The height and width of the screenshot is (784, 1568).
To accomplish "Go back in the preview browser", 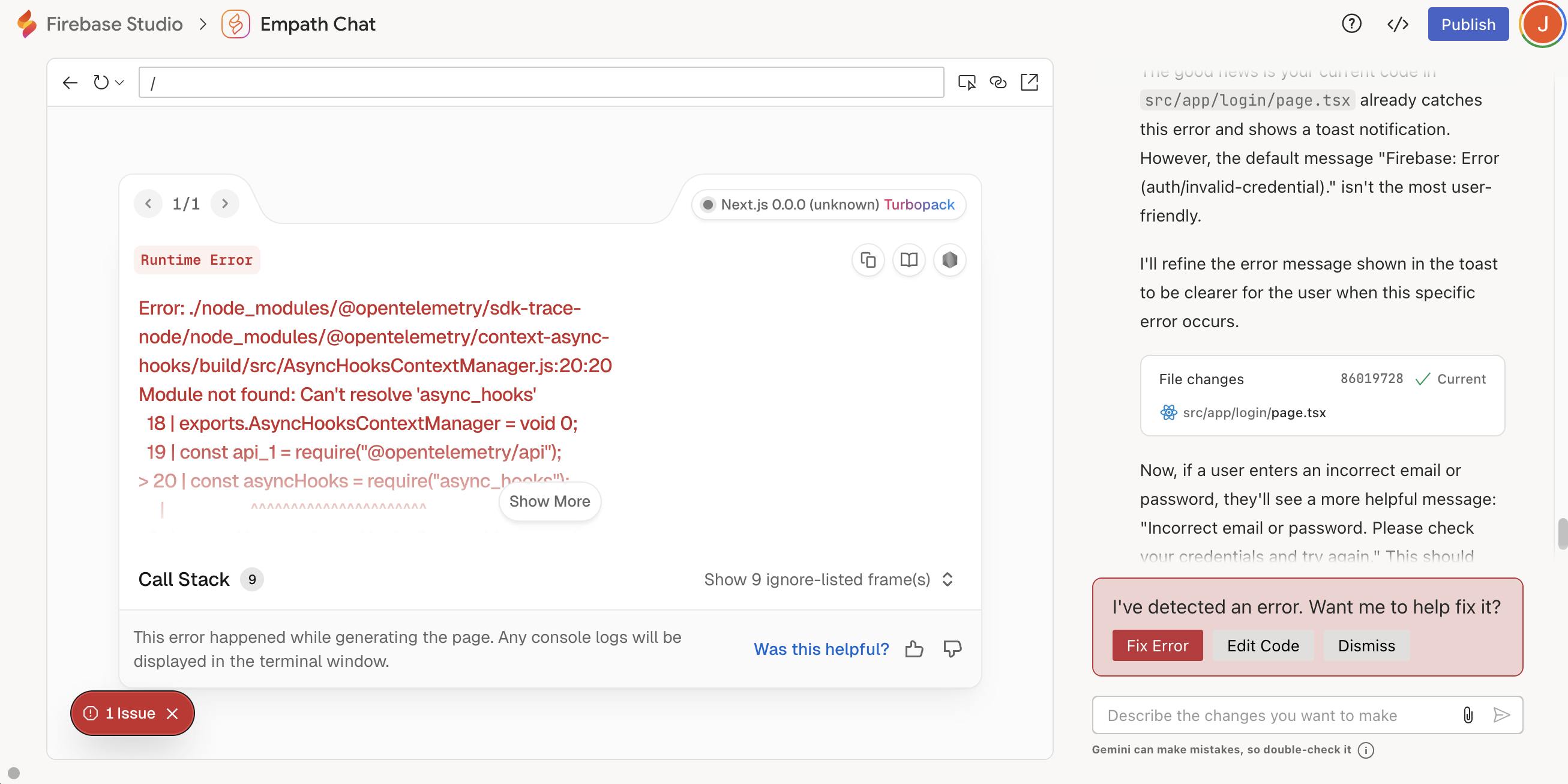I will point(70,82).
